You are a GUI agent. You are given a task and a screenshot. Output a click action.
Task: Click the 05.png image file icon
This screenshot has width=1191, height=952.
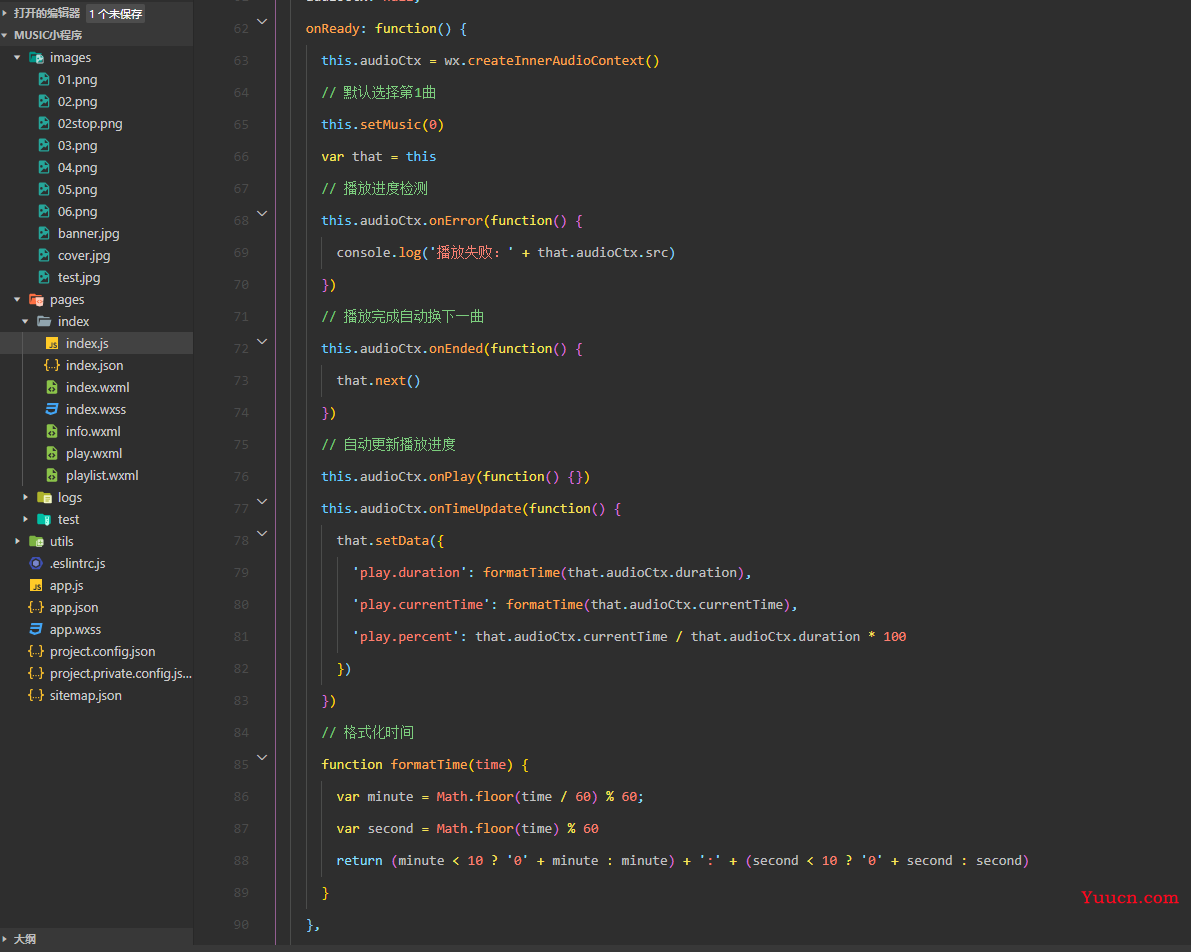[x=44, y=189]
